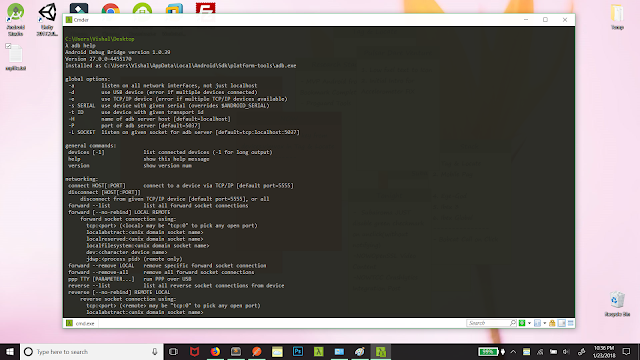Open the Cmder settings hamburger menu
640x360 pixels.
pos(571,323)
